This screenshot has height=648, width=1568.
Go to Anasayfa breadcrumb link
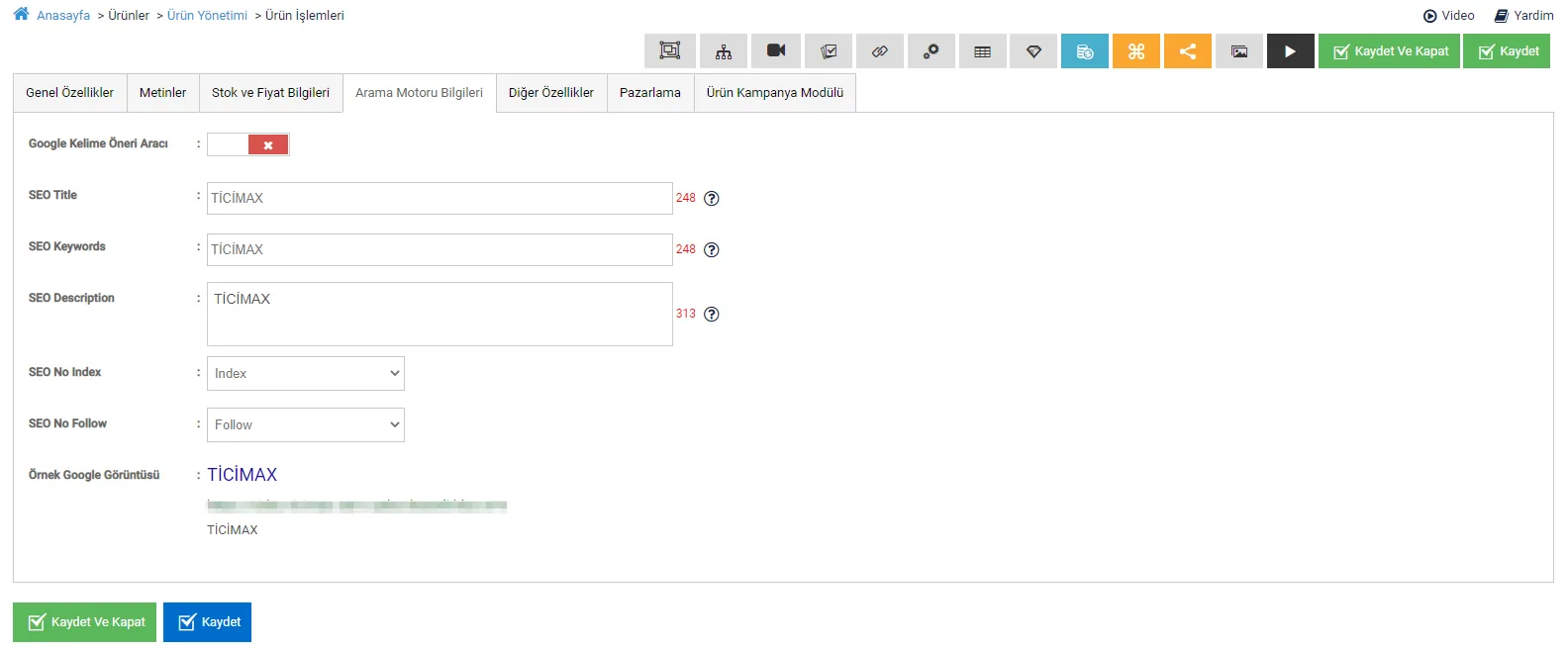click(63, 16)
